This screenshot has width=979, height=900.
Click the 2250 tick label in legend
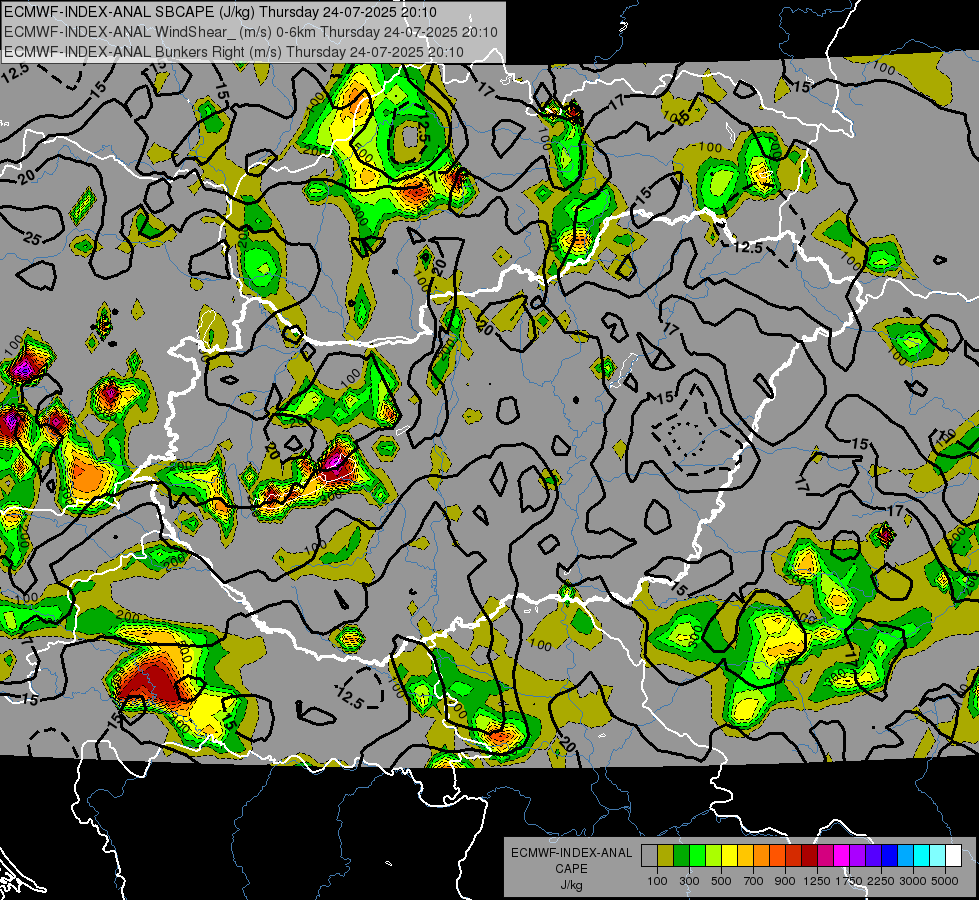coord(881,881)
